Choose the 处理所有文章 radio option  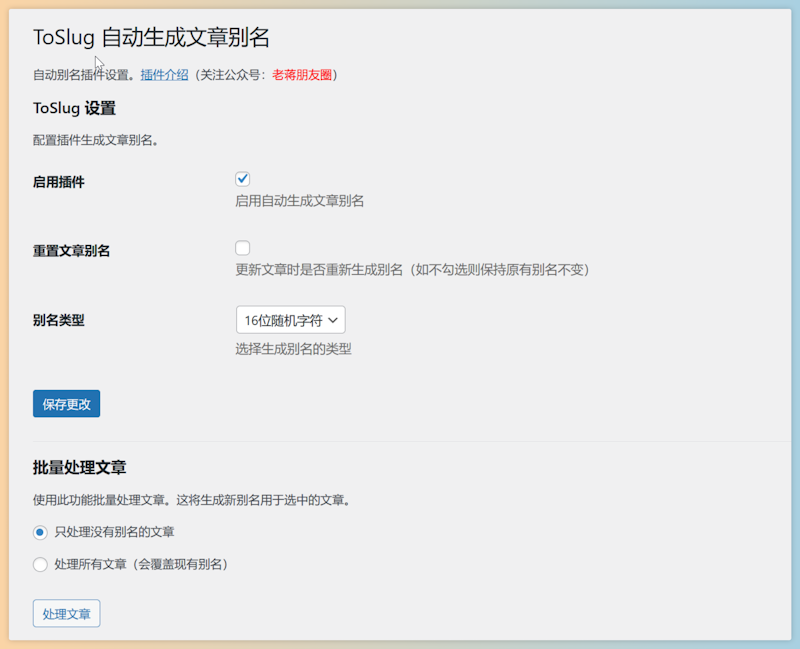[x=40, y=564]
